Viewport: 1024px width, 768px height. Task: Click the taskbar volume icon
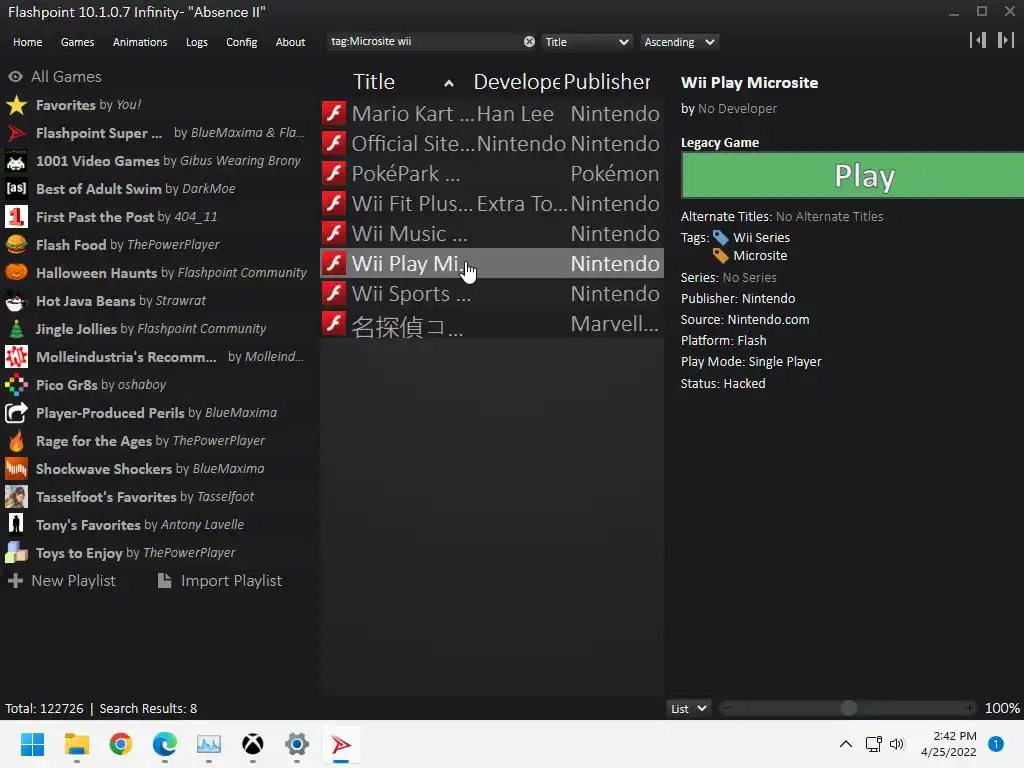(x=897, y=744)
